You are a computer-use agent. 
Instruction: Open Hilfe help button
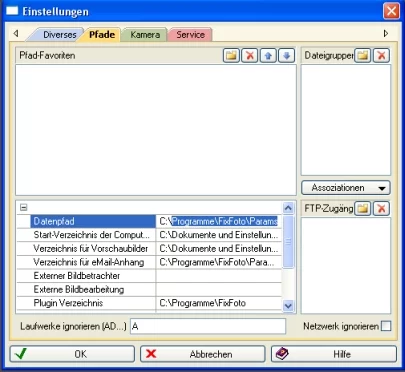point(334,354)
